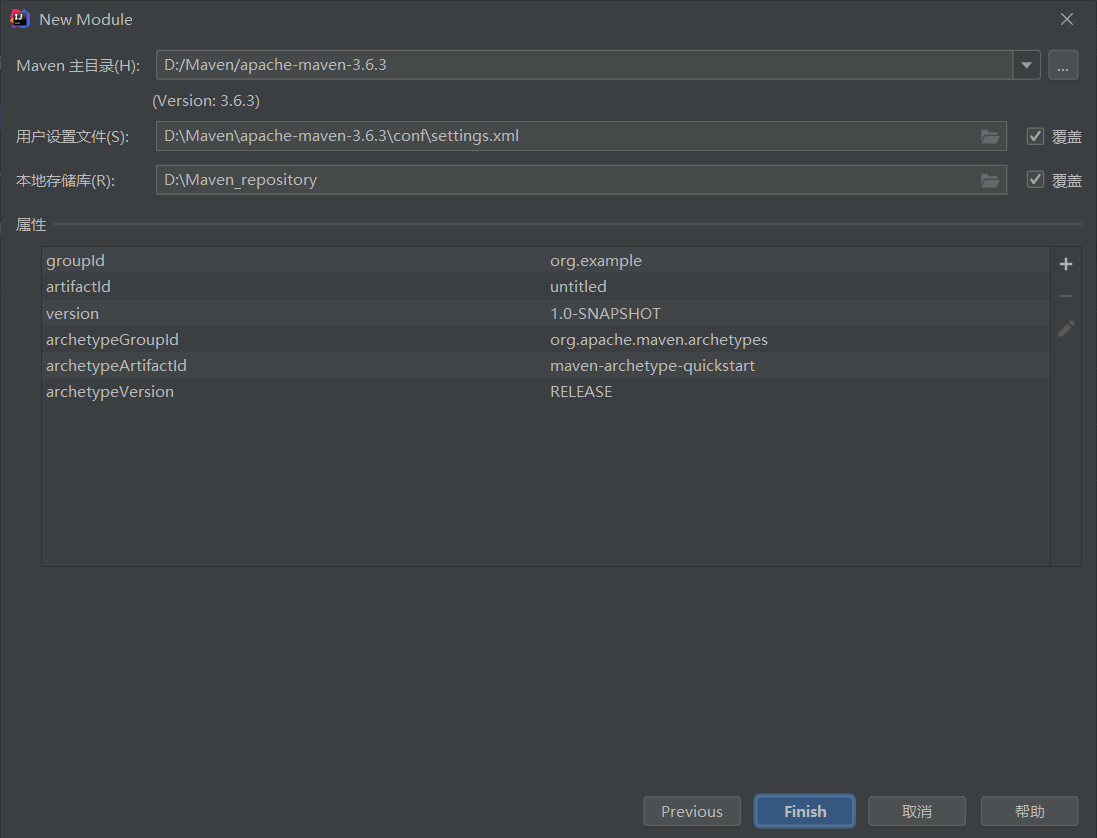Select the version property name

click(72, 313)
